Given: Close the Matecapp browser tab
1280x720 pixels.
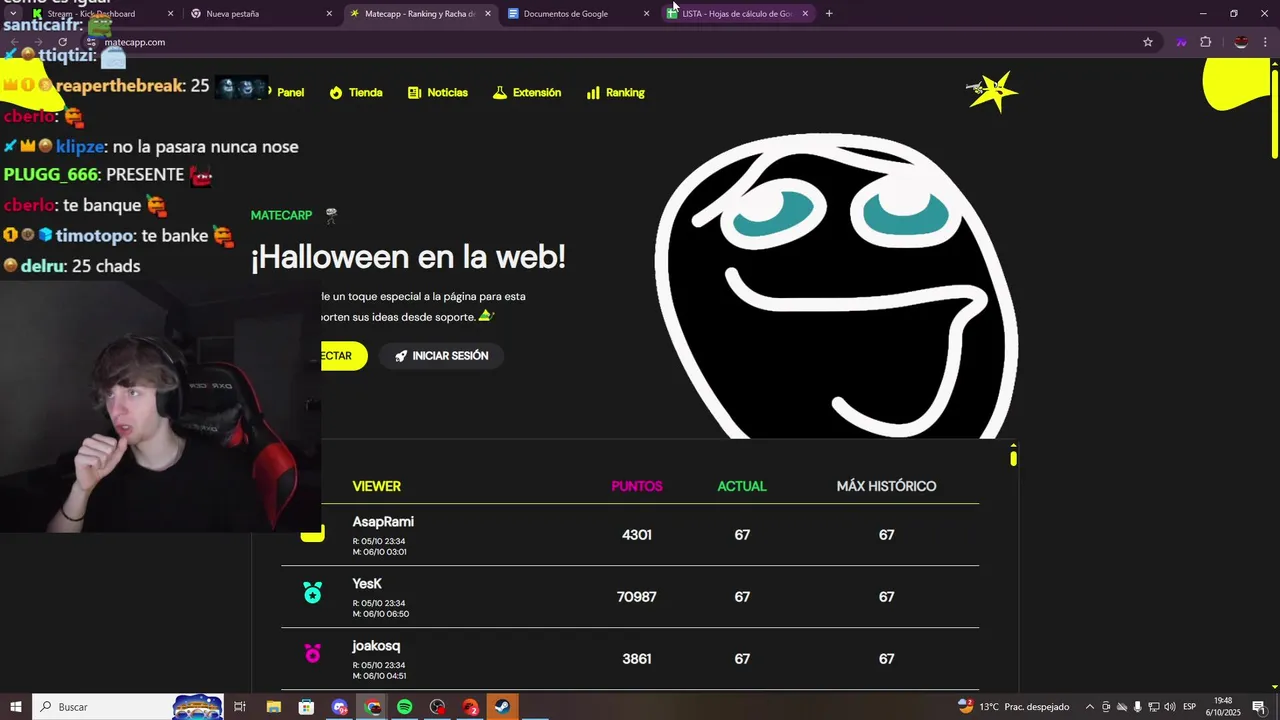Looking at the screenshot, I should pos(488,14).
